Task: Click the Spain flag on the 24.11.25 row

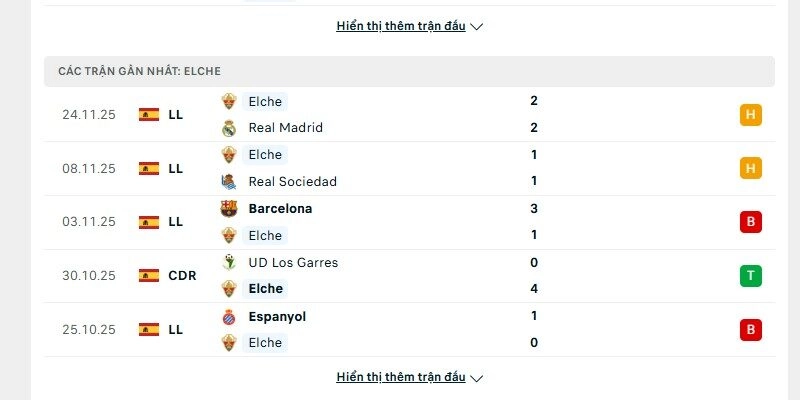Action: (149, 115)
